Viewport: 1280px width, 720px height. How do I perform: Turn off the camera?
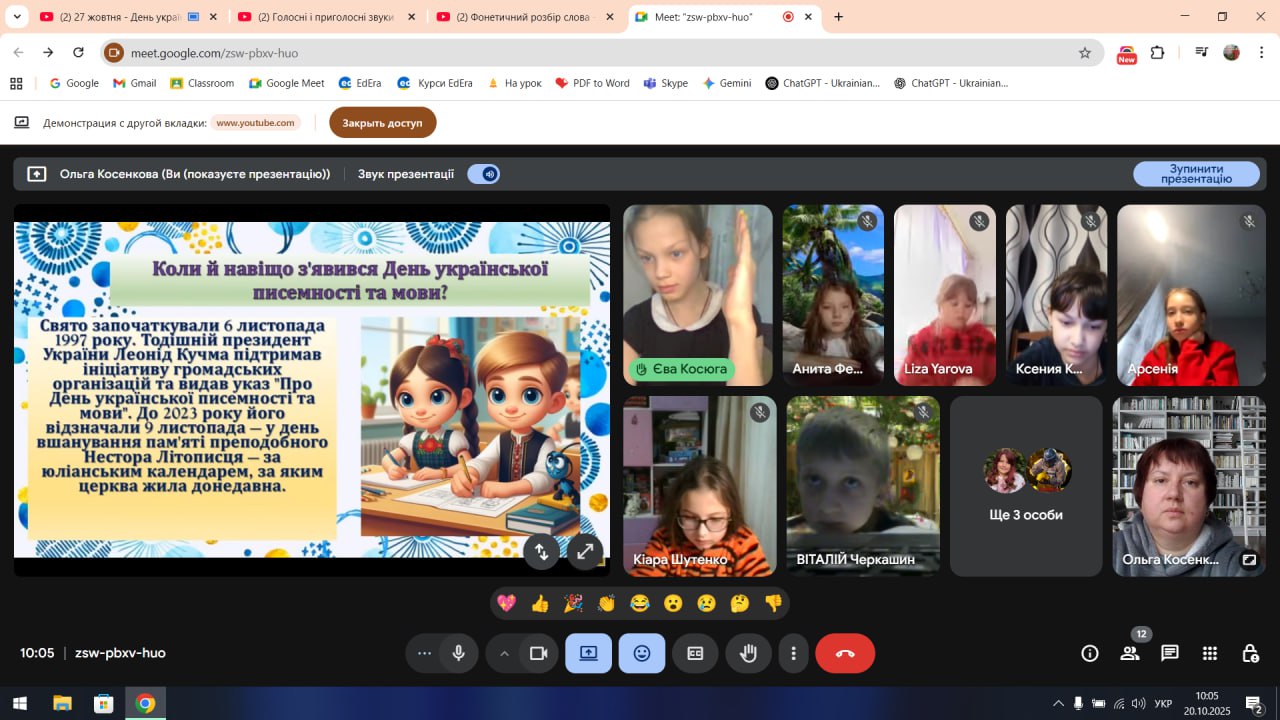point(538,653)
